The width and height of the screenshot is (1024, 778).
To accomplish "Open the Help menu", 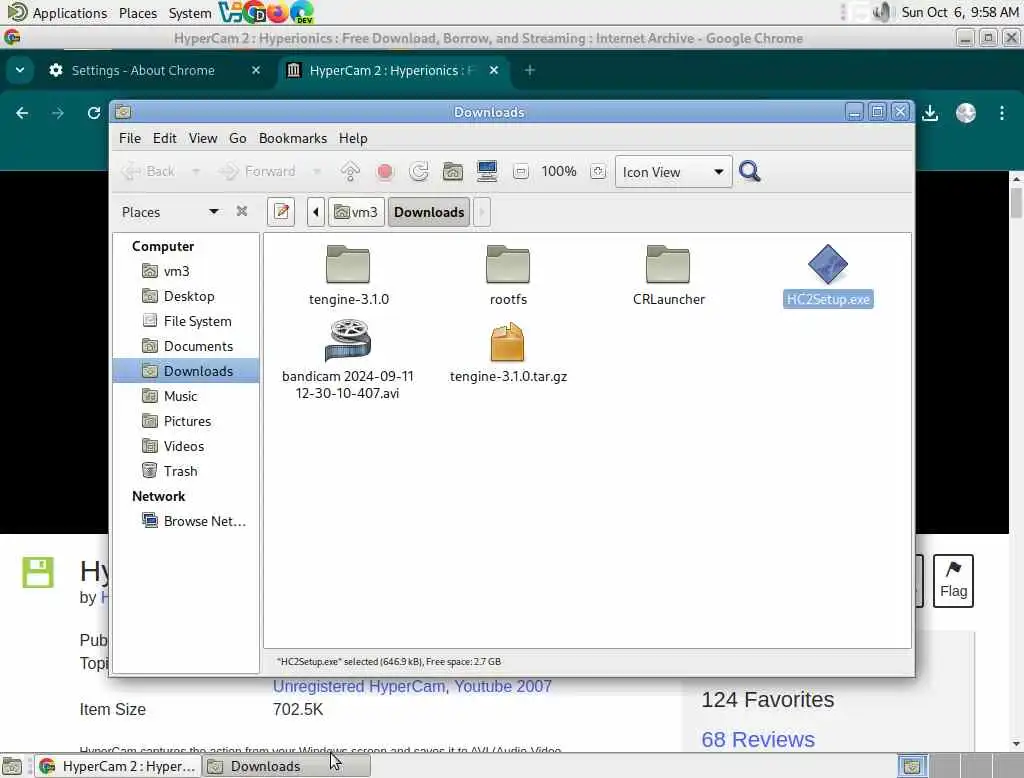I will pyautogui.click(x=353, y=138).
